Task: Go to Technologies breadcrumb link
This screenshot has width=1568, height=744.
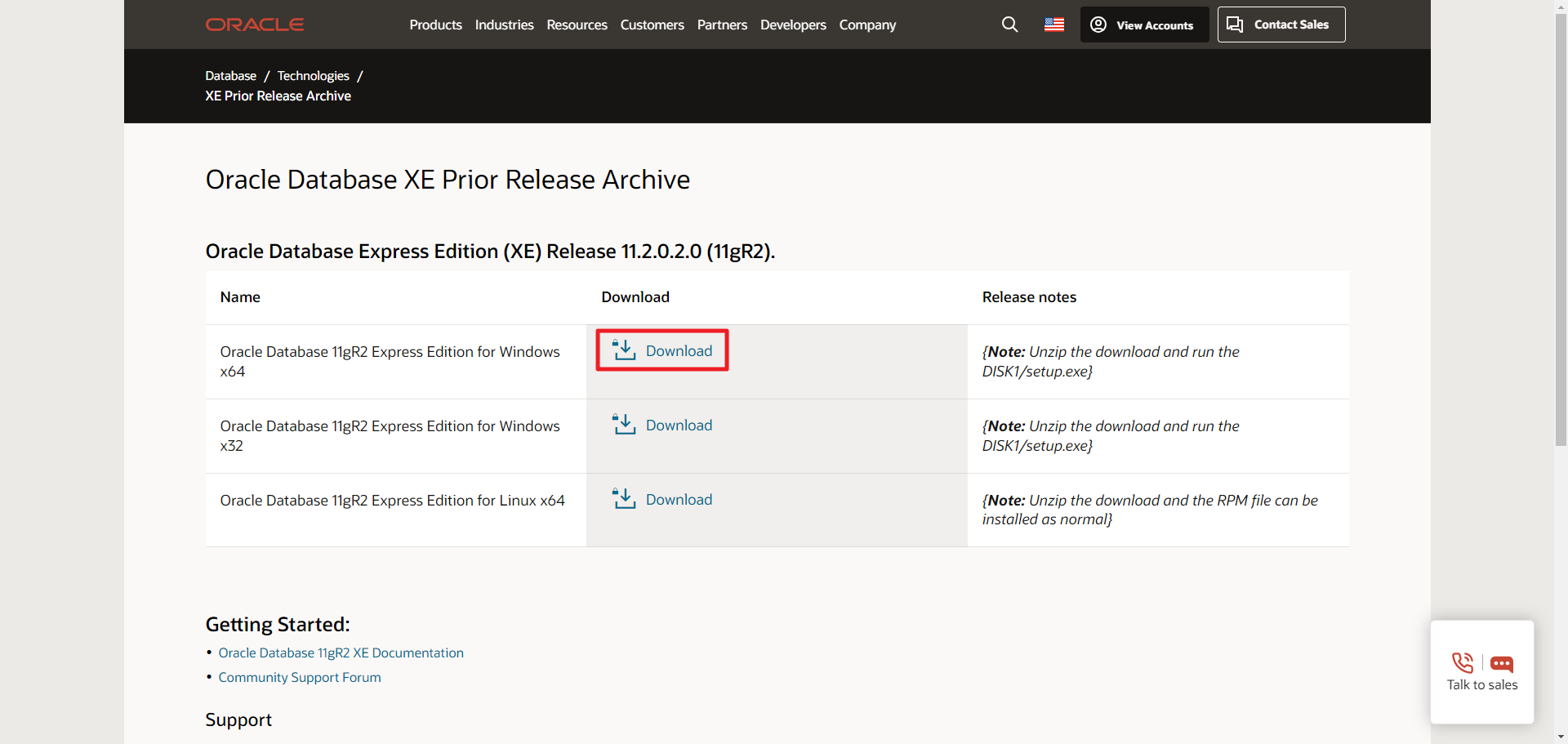Action: [x=313, y=75]
